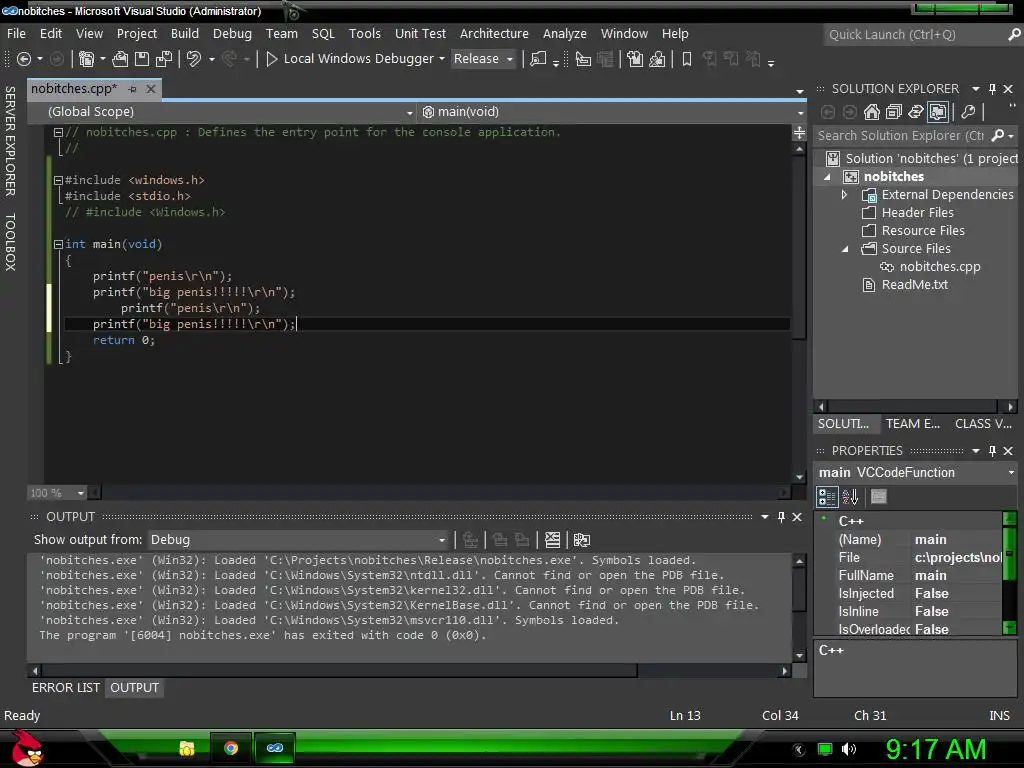The image size is (1024, 768).
Task: Start debugging with the green play arrow
Action: click(272, 59)
